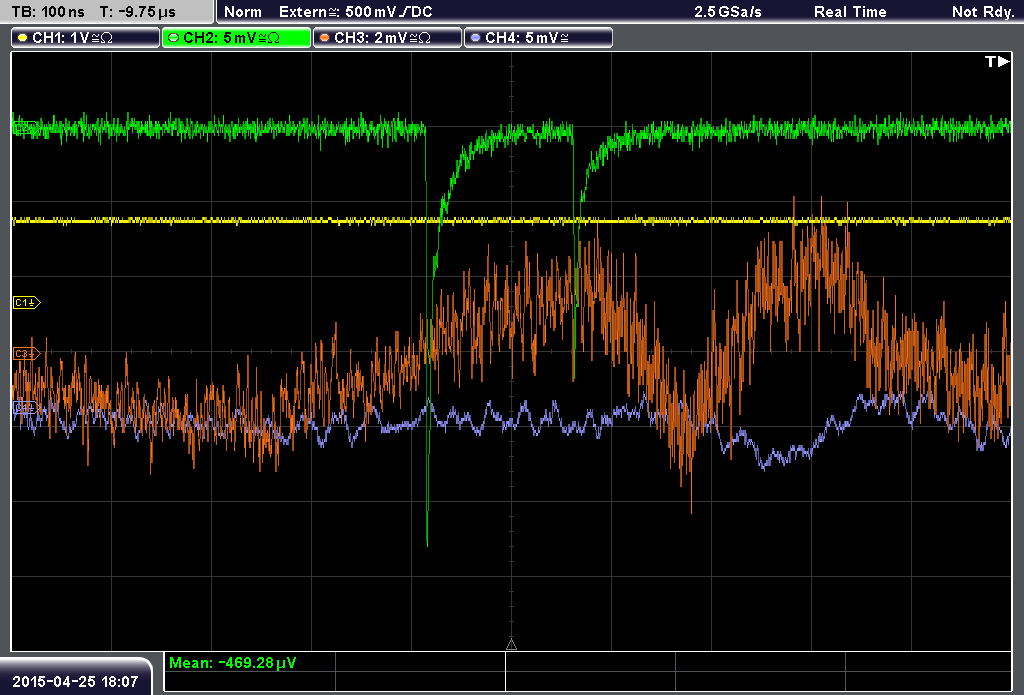
Task: Click the T: -9.75 µs trigger offset
Action: click(x=138, y=12)
